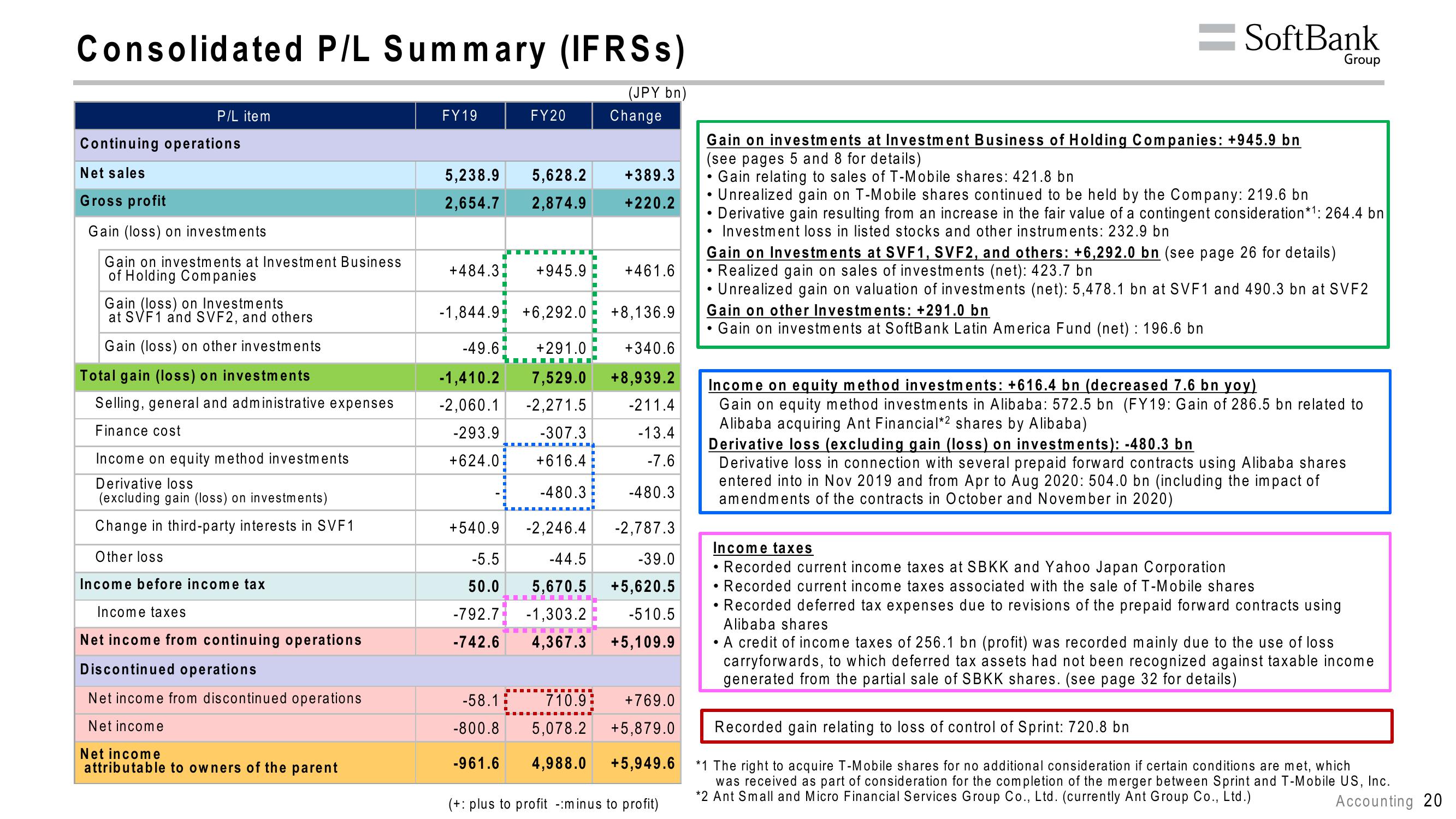Viewport: 1456px width, 819px height.
Task: Click heading 'Gain on other Investments: +291.0 bn'
Action: (847, 311)
